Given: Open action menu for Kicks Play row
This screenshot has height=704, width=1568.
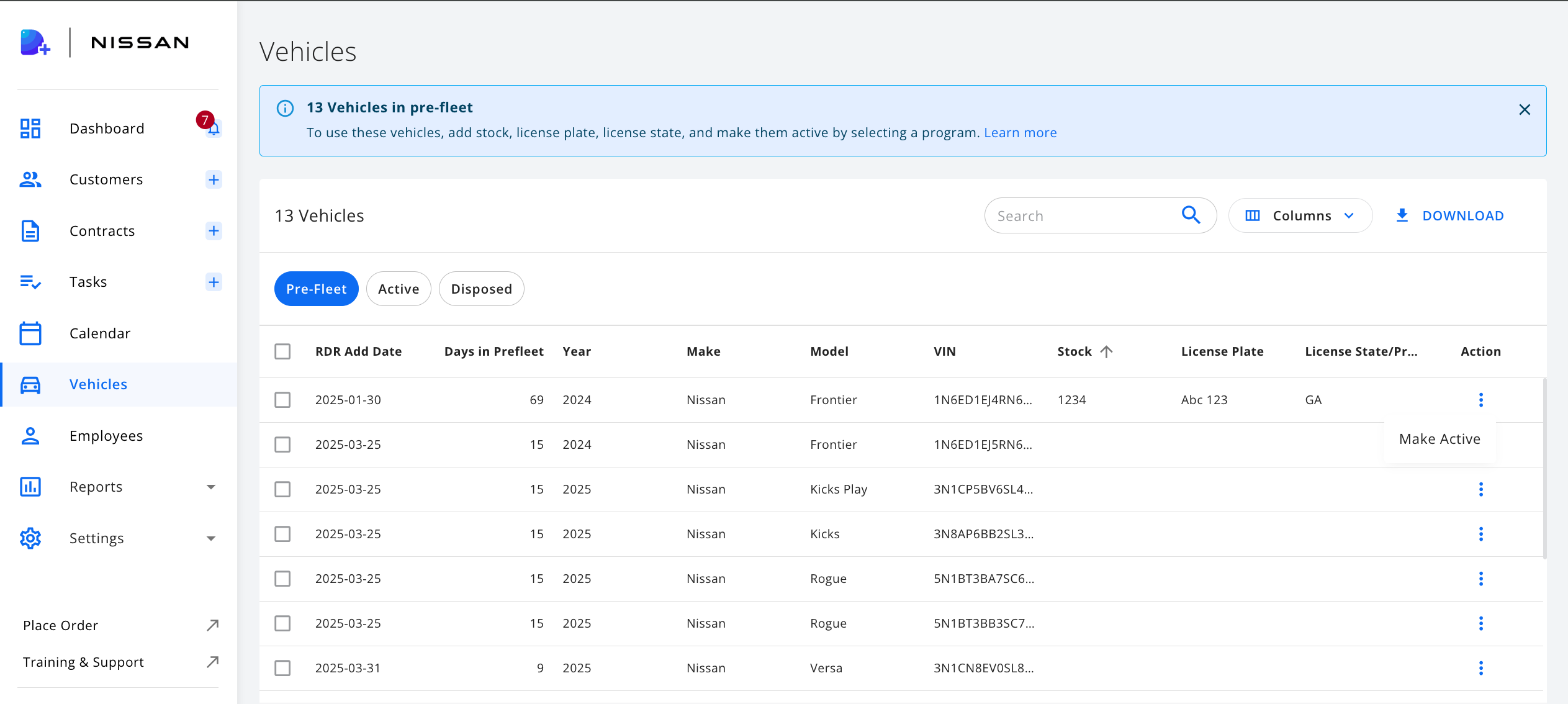Looking at the screenshot, I should coord(1481,489).
